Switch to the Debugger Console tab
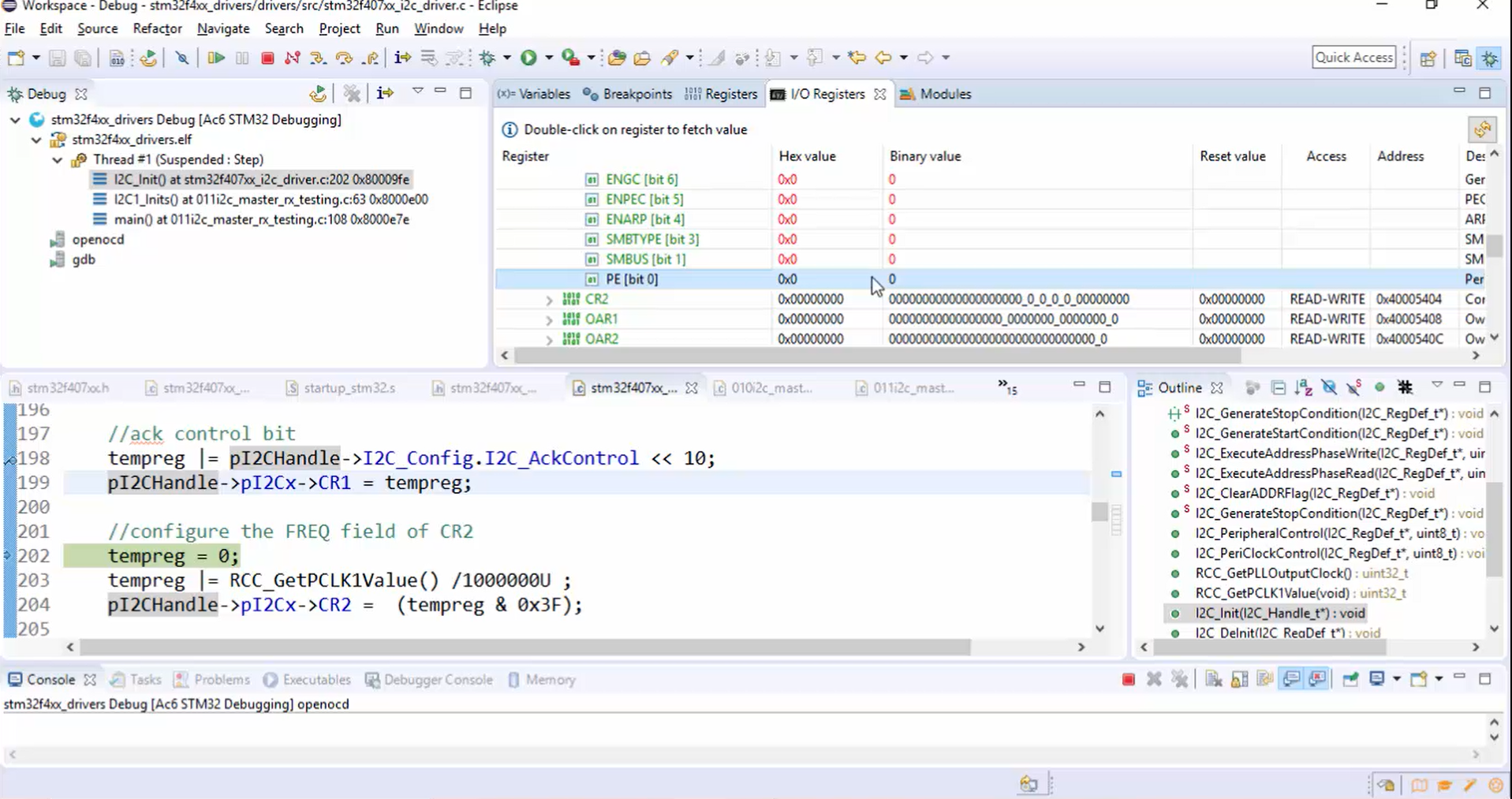1512x799 pixels. tap(428, 680)
